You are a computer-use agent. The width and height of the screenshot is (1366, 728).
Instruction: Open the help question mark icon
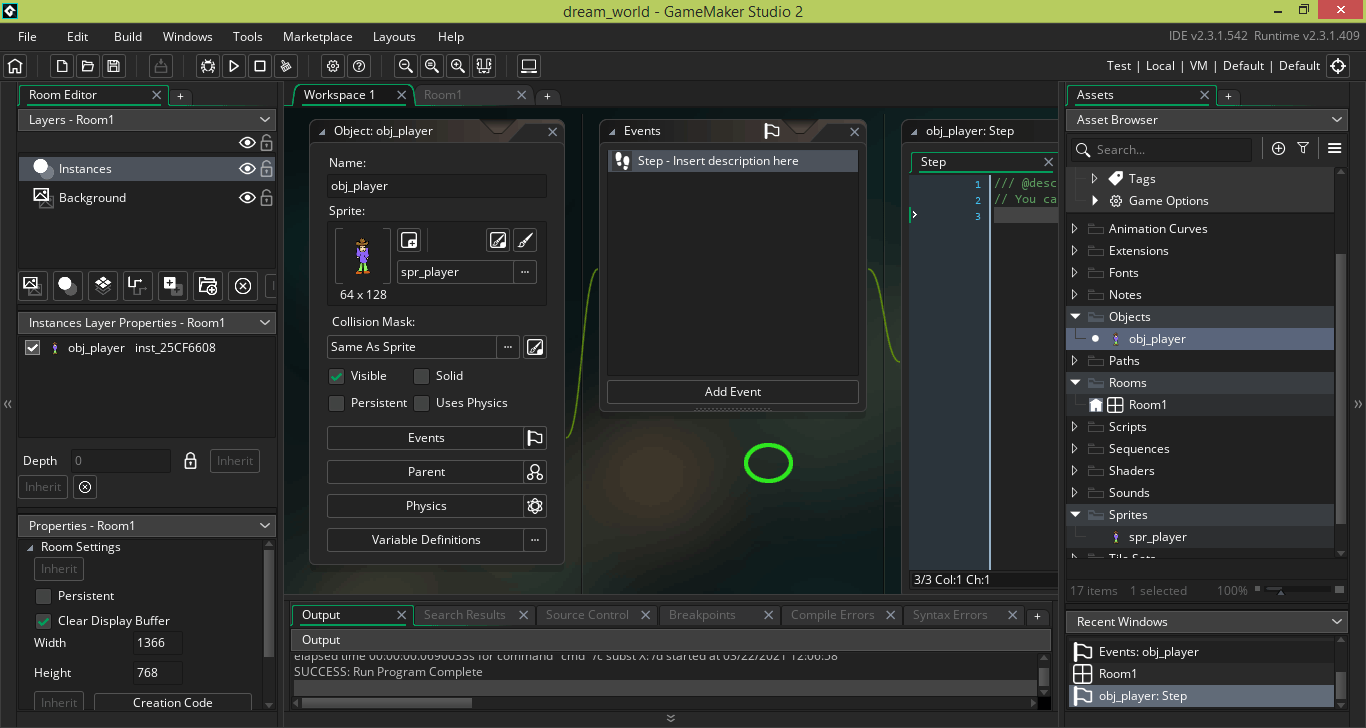[x=359, y=66]
